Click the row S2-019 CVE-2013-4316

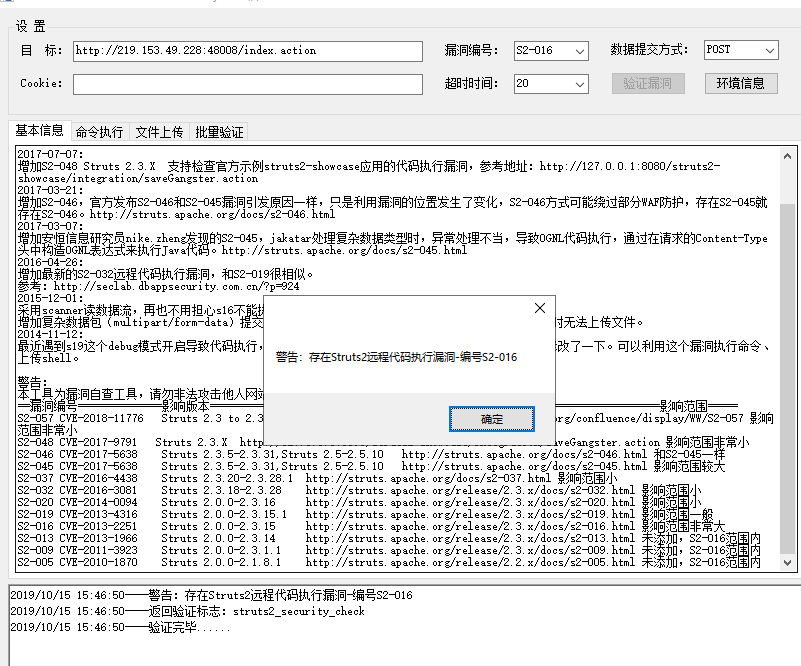pos(365,514)
